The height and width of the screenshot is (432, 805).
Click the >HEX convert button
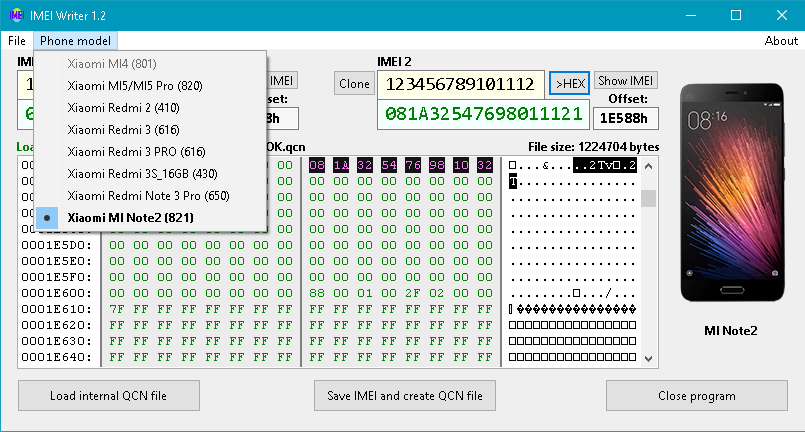point(569,84)
